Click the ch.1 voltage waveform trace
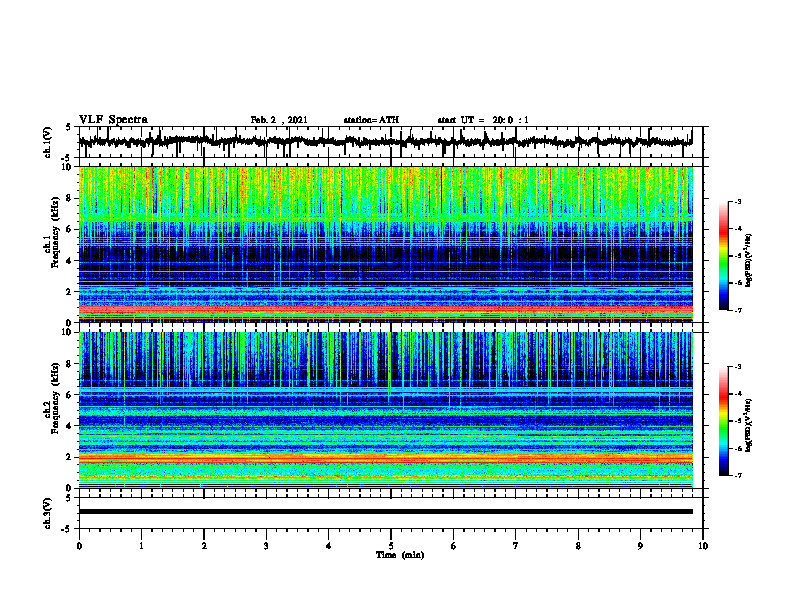 point(385,141)
